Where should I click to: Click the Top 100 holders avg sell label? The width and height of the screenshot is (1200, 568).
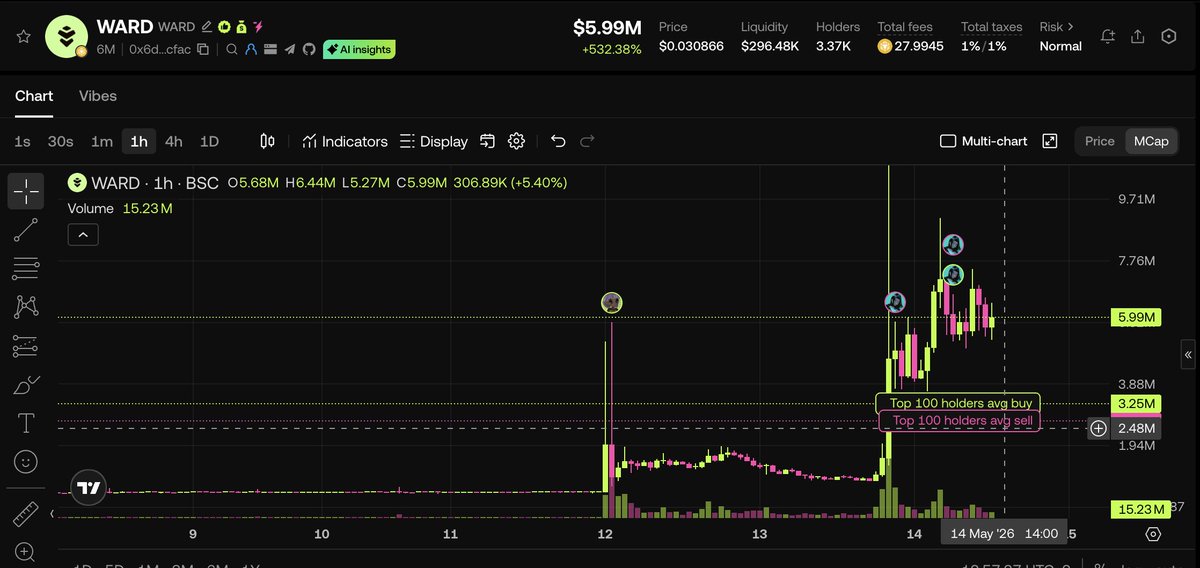click(960, 421)
